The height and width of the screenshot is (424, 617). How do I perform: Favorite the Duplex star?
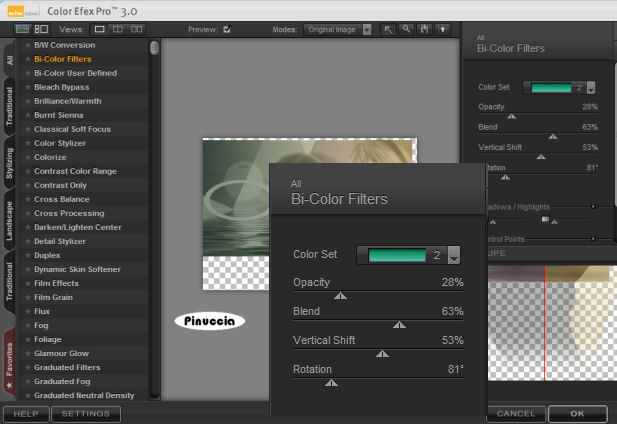tap(28, 255)
